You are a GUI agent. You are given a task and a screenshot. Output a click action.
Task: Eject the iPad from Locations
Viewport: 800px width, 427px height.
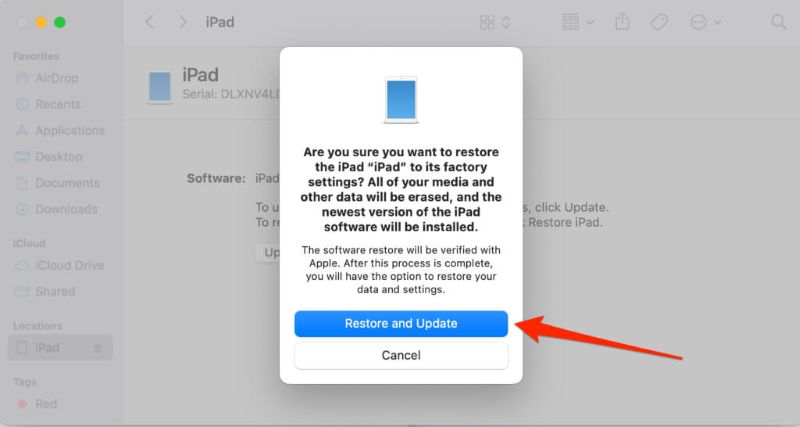click(97, 348)
